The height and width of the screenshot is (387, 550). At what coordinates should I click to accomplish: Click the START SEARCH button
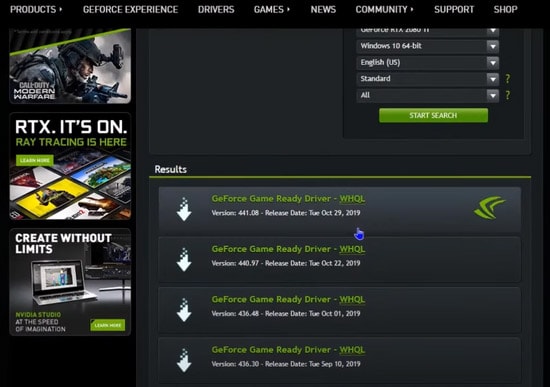coord(433,115)
